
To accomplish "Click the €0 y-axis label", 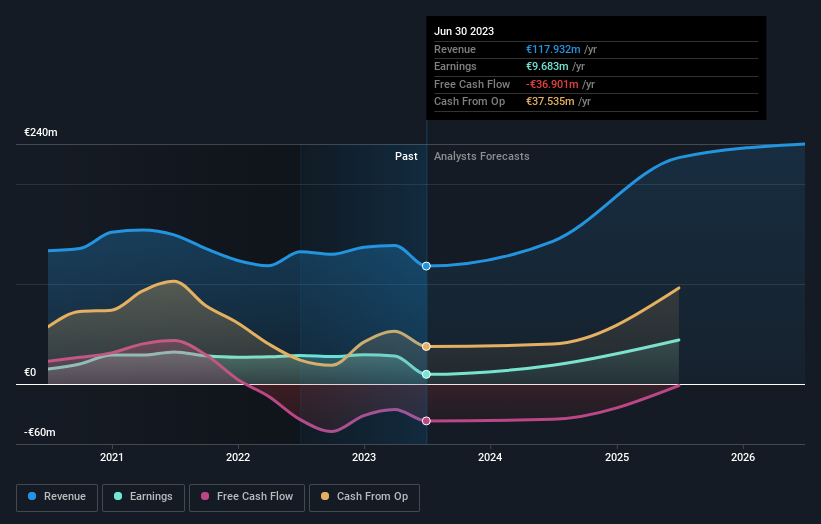I will 30,372.
